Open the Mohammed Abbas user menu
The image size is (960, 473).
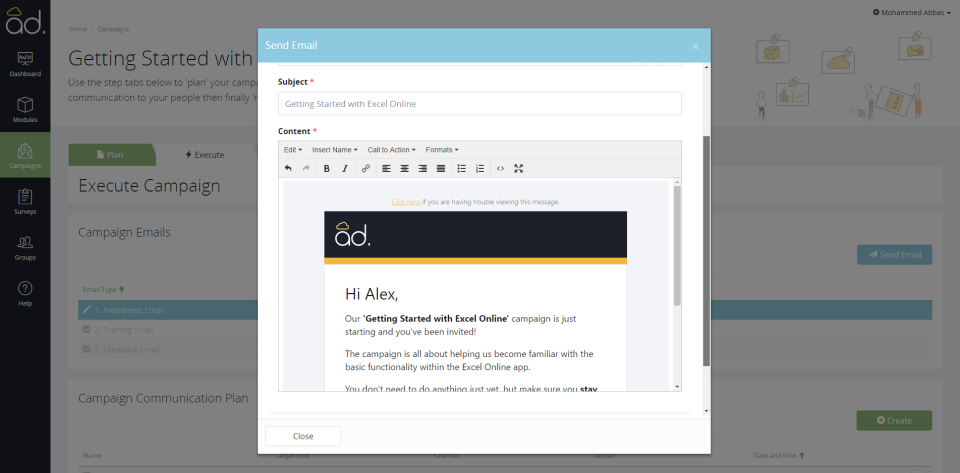coord(911,12)
